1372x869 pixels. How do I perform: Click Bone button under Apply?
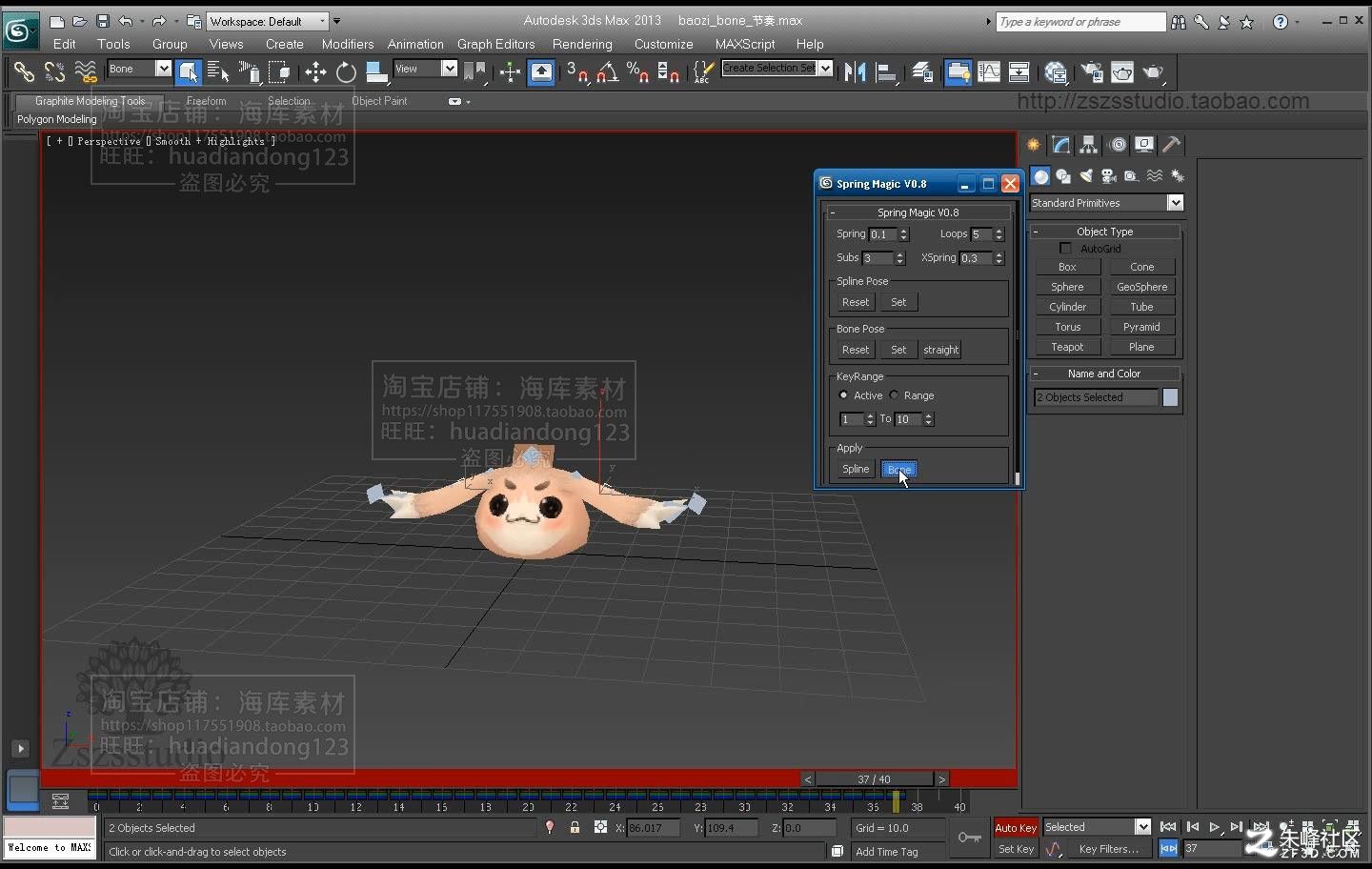[898, 469]
